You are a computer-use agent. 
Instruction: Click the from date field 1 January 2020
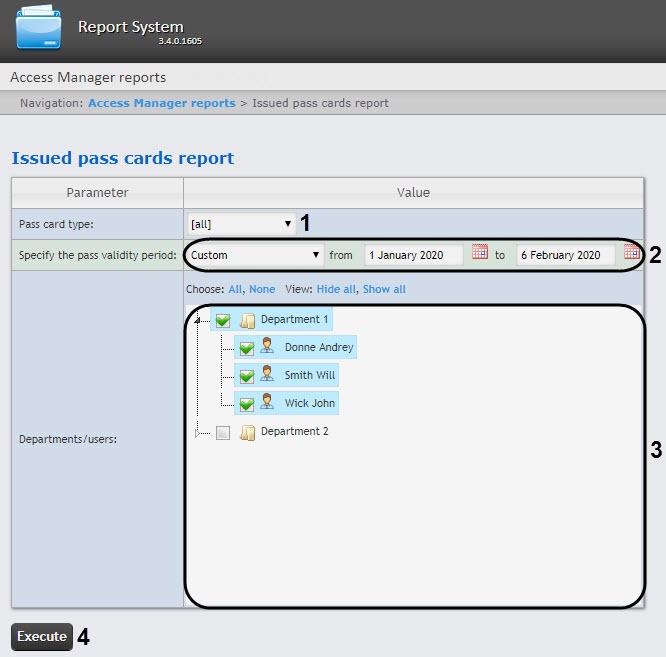(414, 255)
